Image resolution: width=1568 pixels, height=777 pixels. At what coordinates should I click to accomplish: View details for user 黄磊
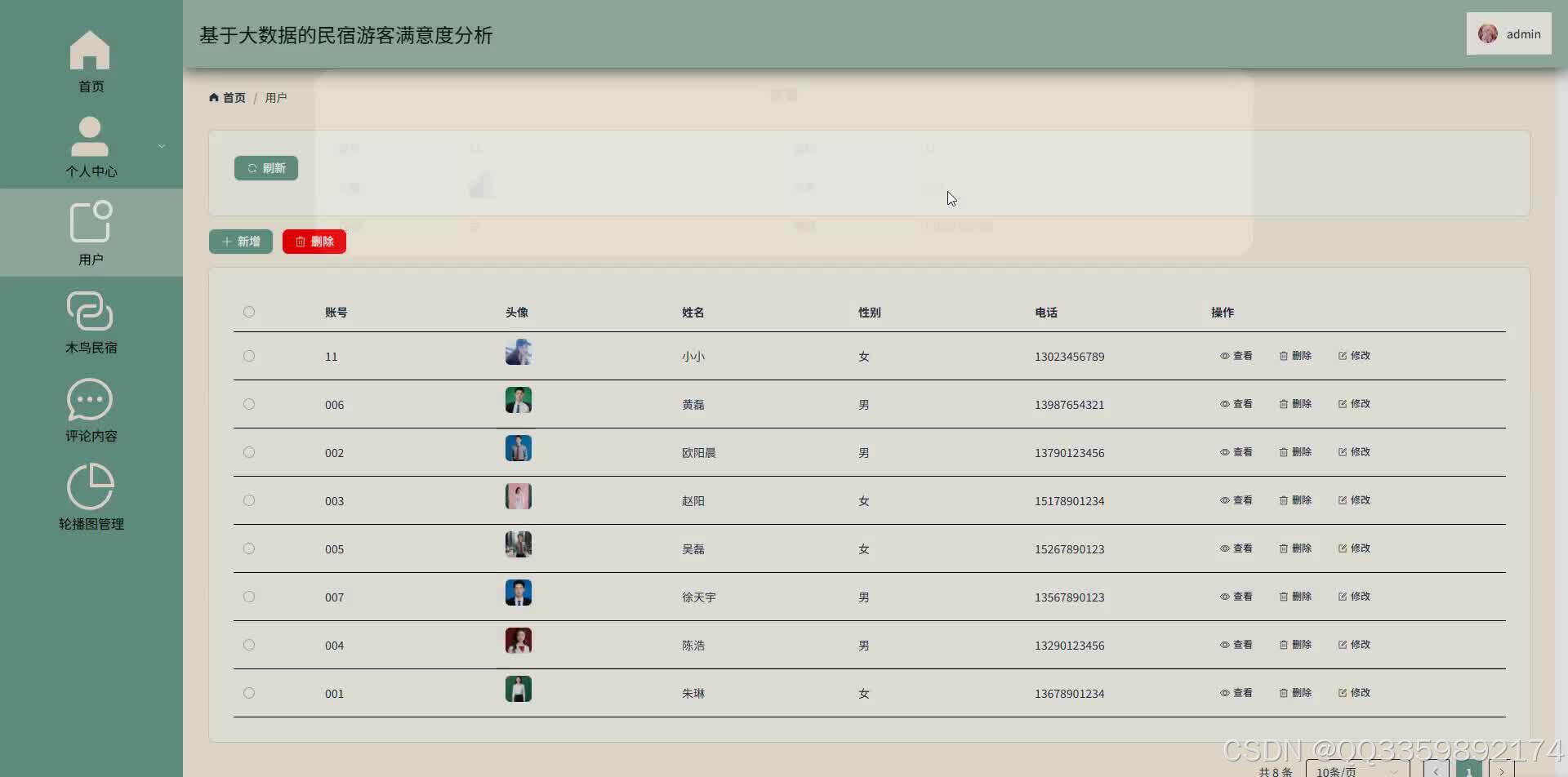1236,404
